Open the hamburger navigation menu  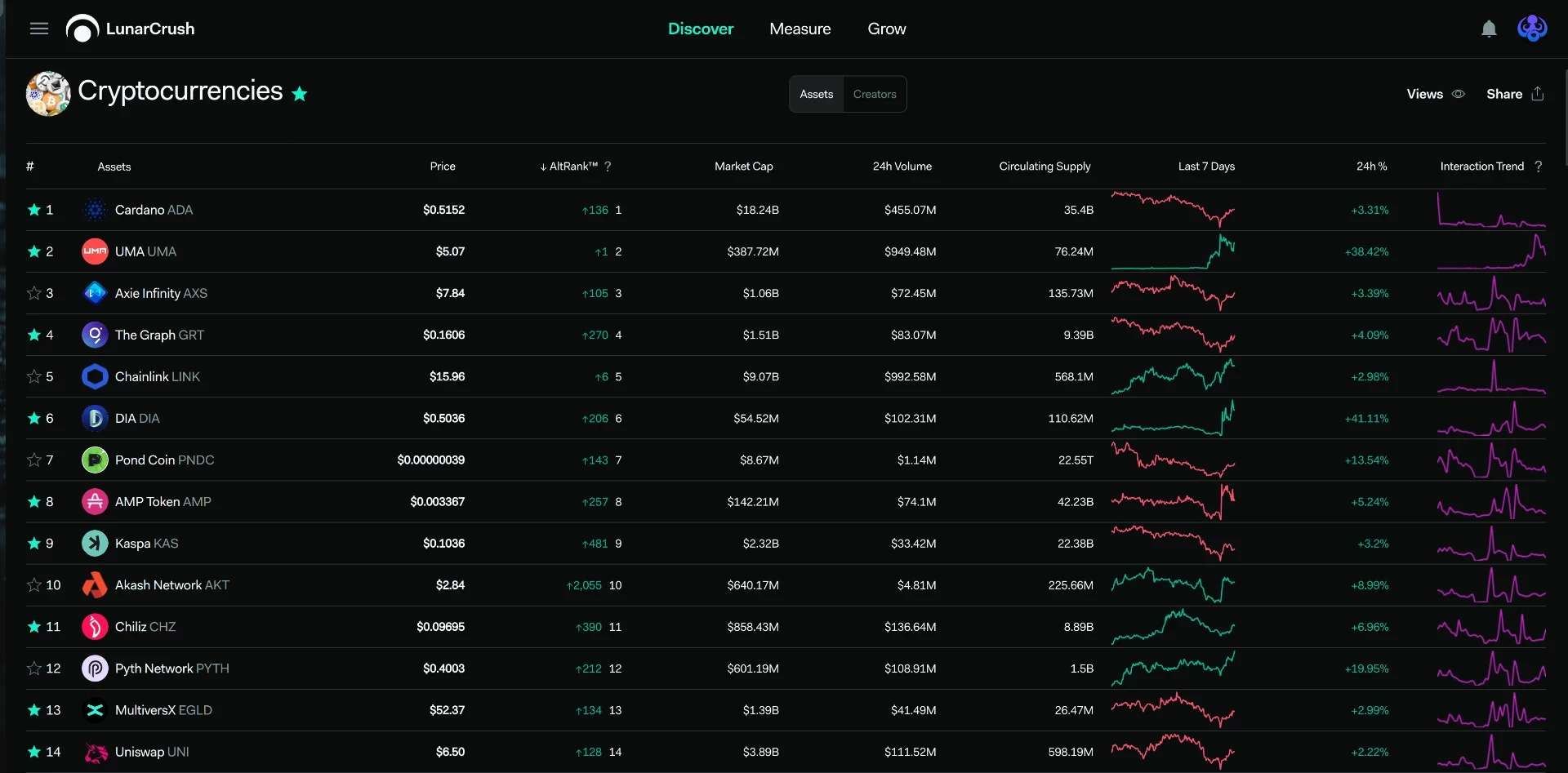[39, 29]
